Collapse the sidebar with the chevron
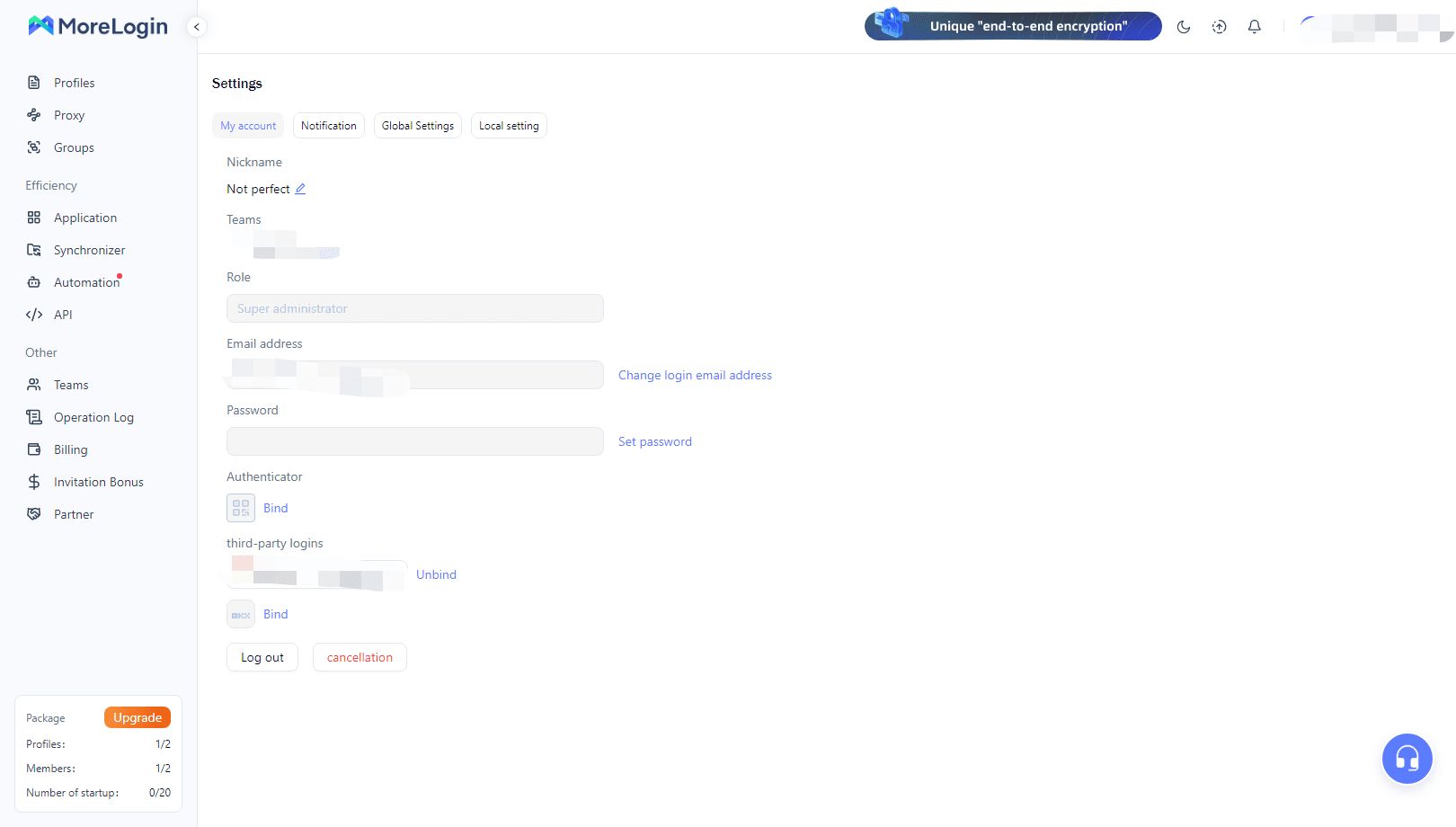 196,26
